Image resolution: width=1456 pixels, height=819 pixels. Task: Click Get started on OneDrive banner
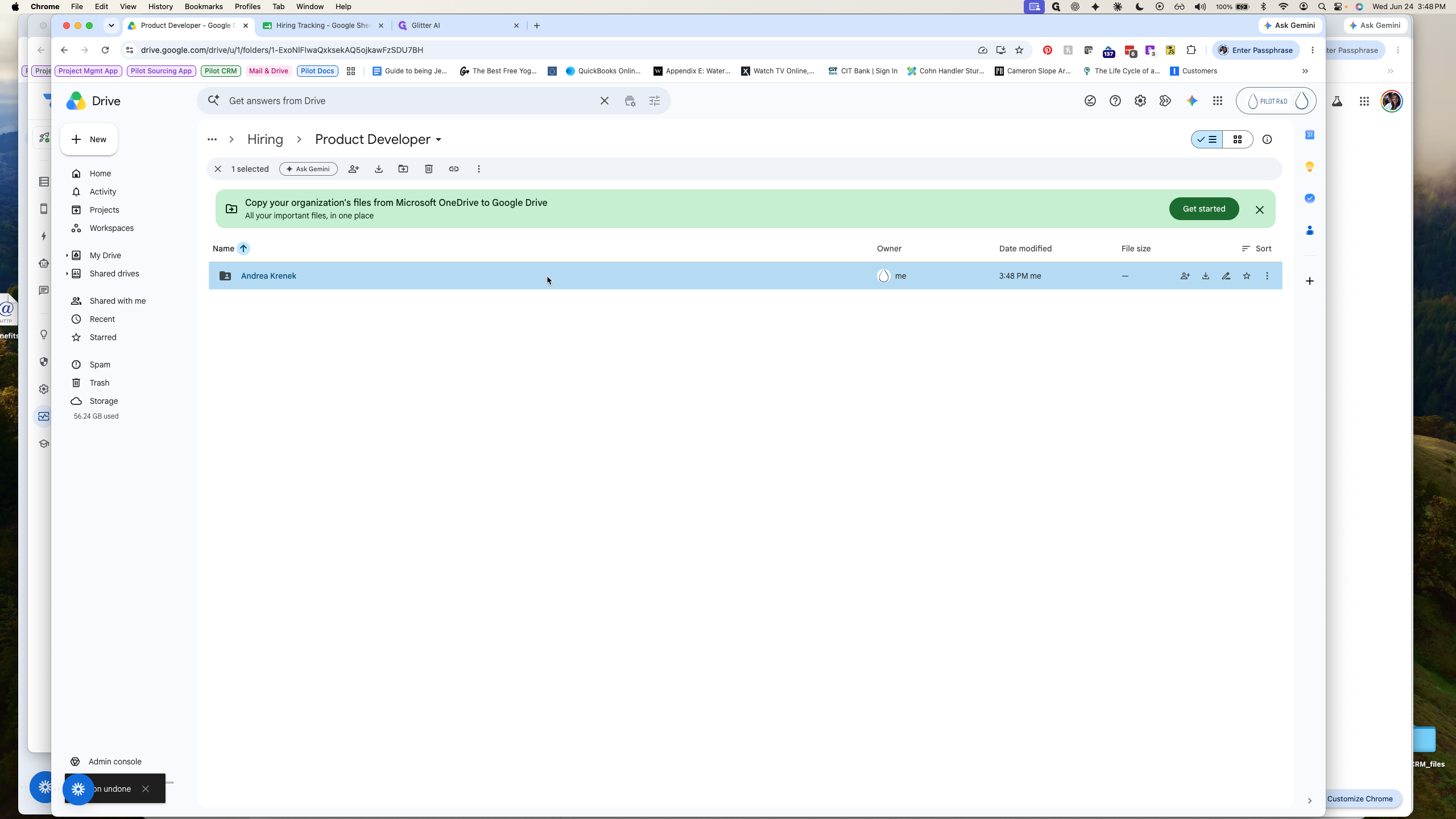point(1204,209)
